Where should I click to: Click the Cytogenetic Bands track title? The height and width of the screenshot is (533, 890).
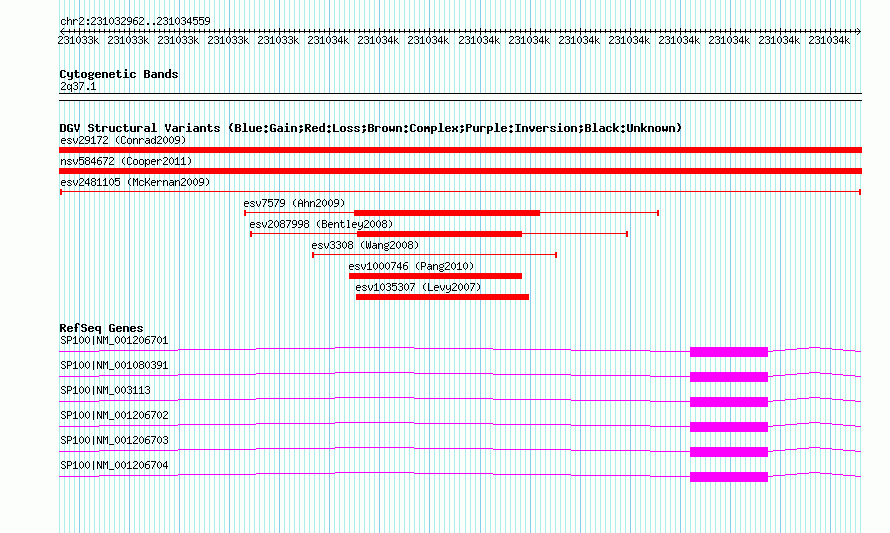click(119, 74)
